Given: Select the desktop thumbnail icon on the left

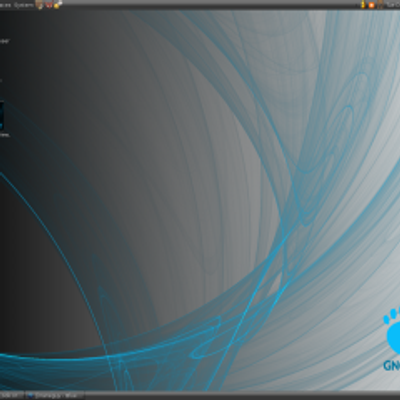Looking at the screenshot, I should coord(2,116).
